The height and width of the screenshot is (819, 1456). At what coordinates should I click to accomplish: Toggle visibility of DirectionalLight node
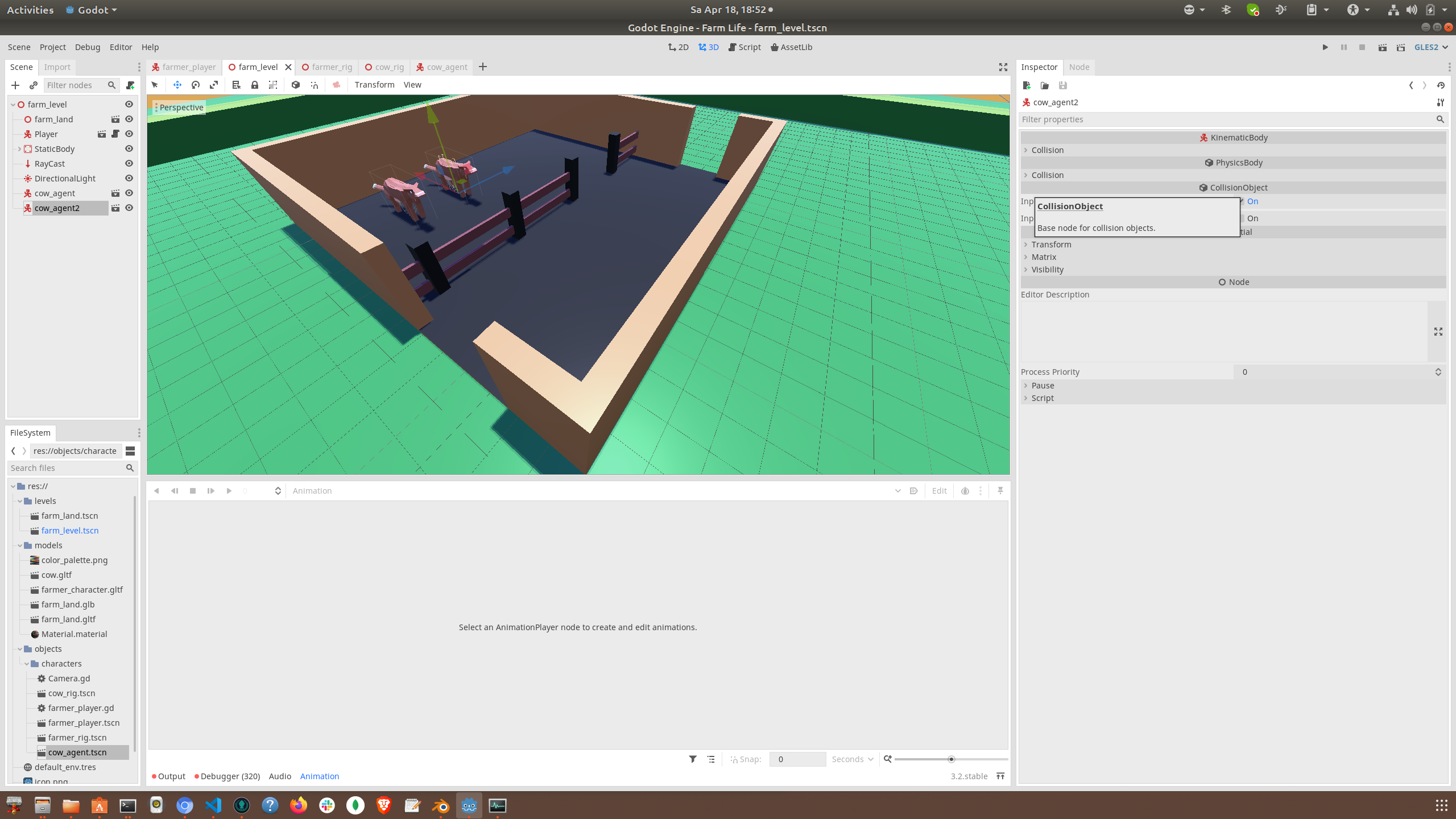click(130, 178)
